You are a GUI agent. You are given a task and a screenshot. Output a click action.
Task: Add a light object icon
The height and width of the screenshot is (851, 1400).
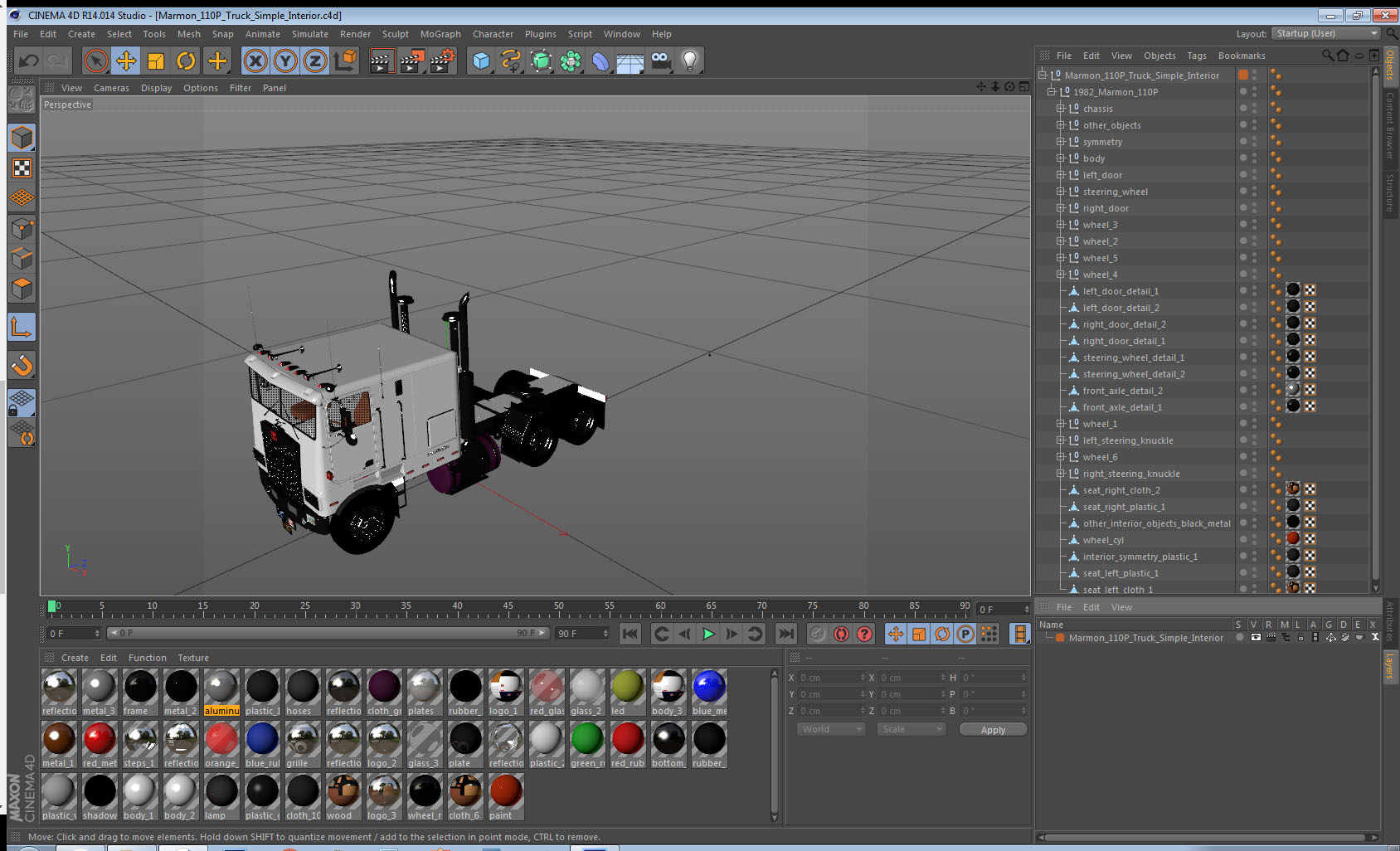point(690,61)
